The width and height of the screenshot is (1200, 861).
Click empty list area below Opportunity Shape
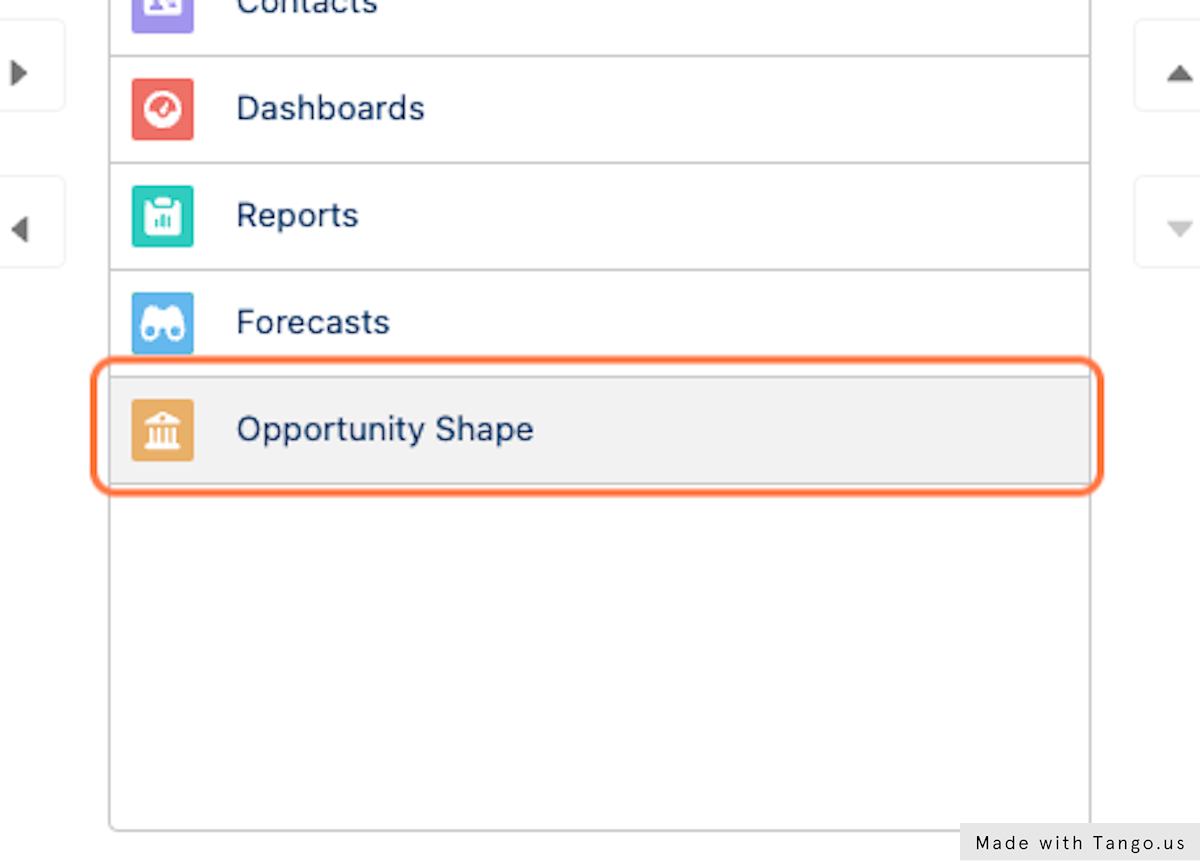click(600, 660)
